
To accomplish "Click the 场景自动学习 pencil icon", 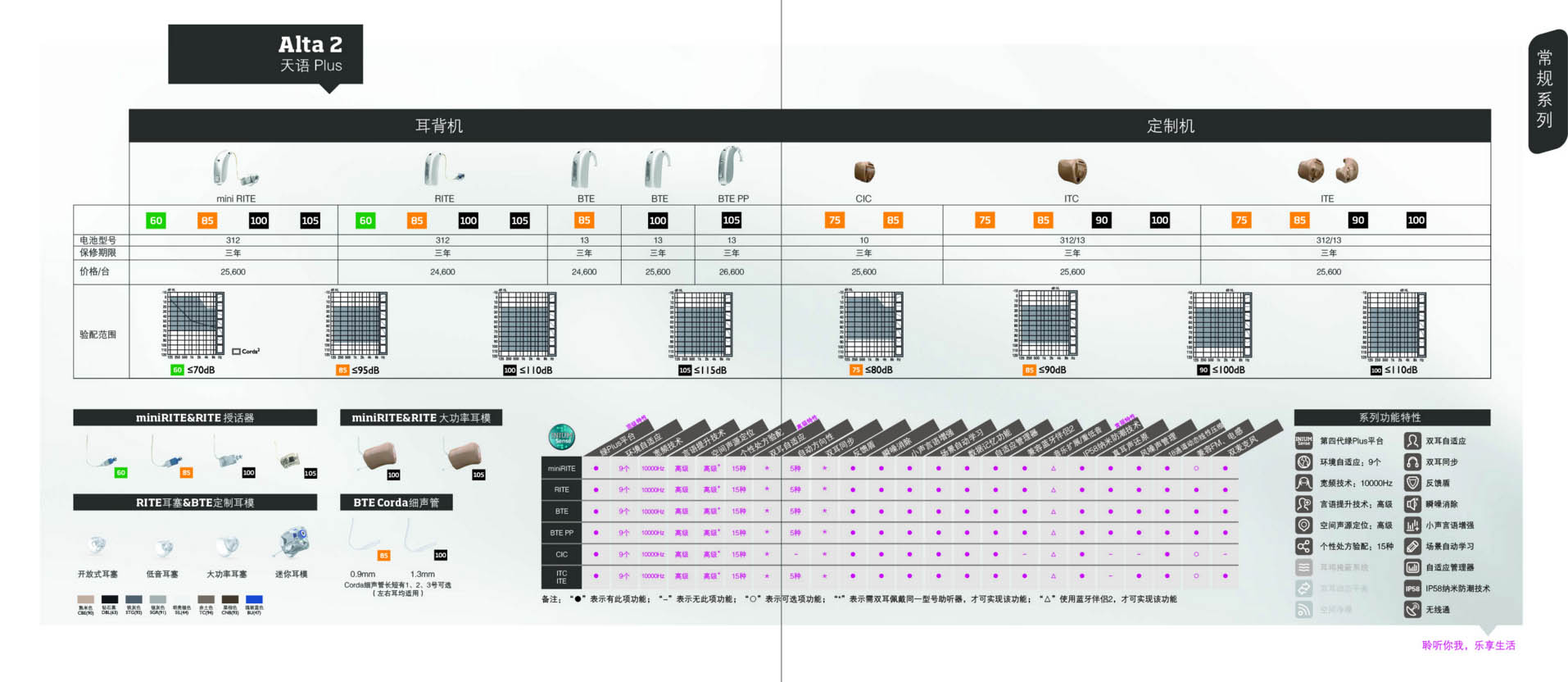I will click(x=1412, y=546).
